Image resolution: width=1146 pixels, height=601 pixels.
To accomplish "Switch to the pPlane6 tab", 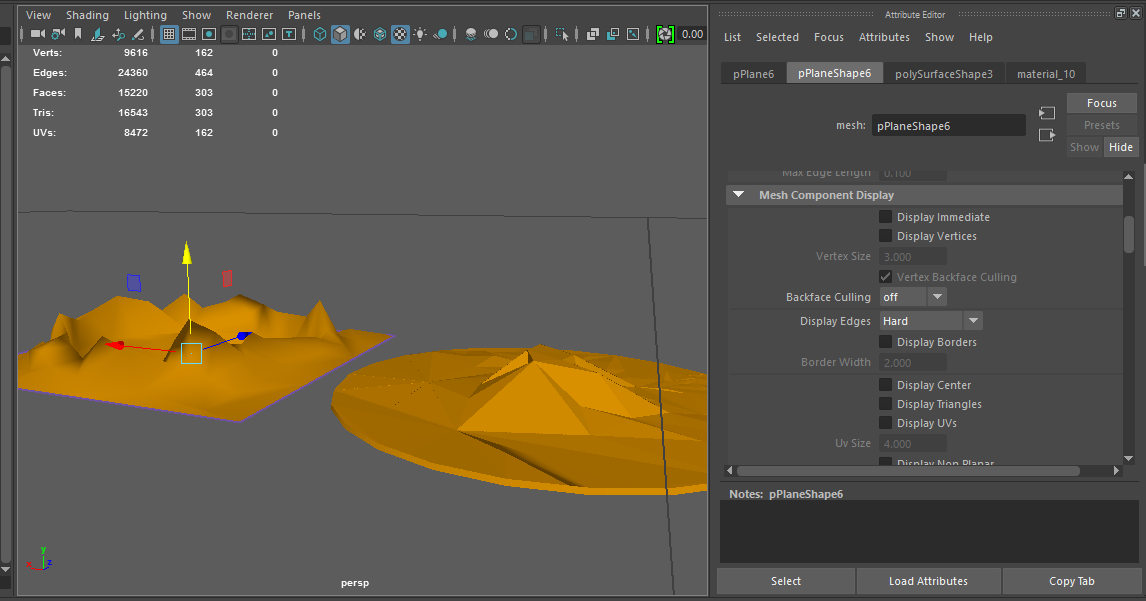I will 754,73.
